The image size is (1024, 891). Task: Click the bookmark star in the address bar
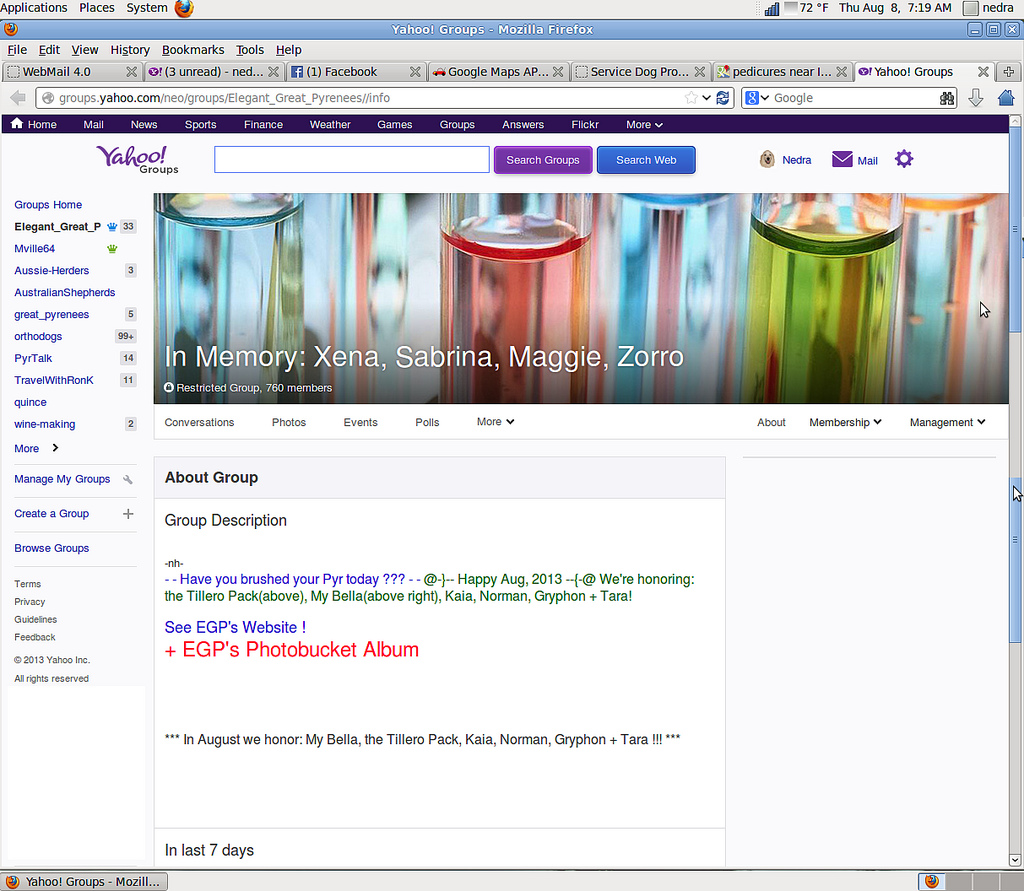tap(689, 97)
